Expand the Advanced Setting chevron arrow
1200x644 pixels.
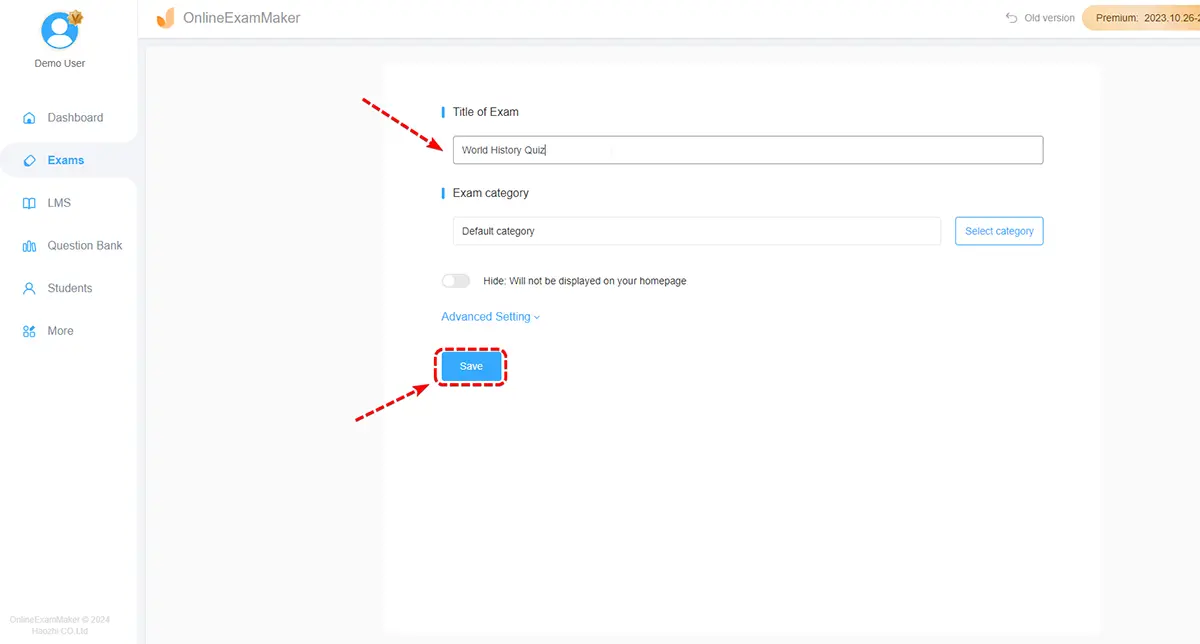537,318
